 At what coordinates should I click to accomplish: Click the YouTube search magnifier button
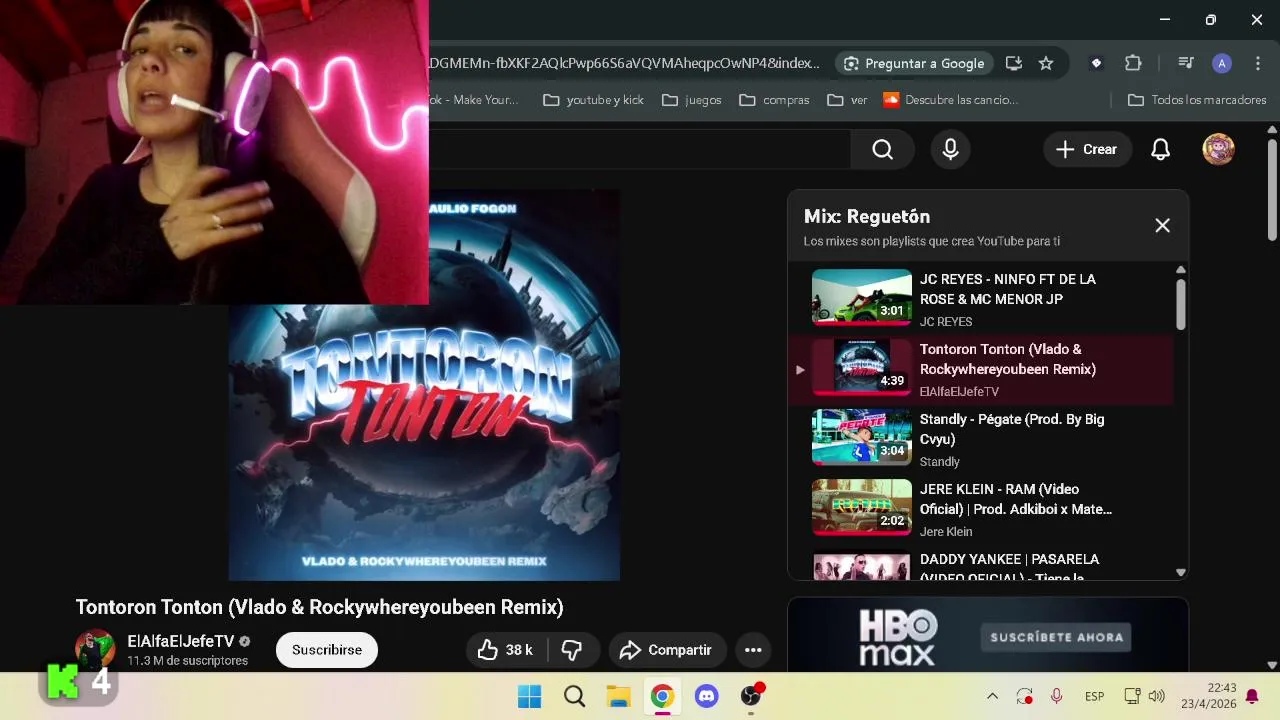click(882, 149)
